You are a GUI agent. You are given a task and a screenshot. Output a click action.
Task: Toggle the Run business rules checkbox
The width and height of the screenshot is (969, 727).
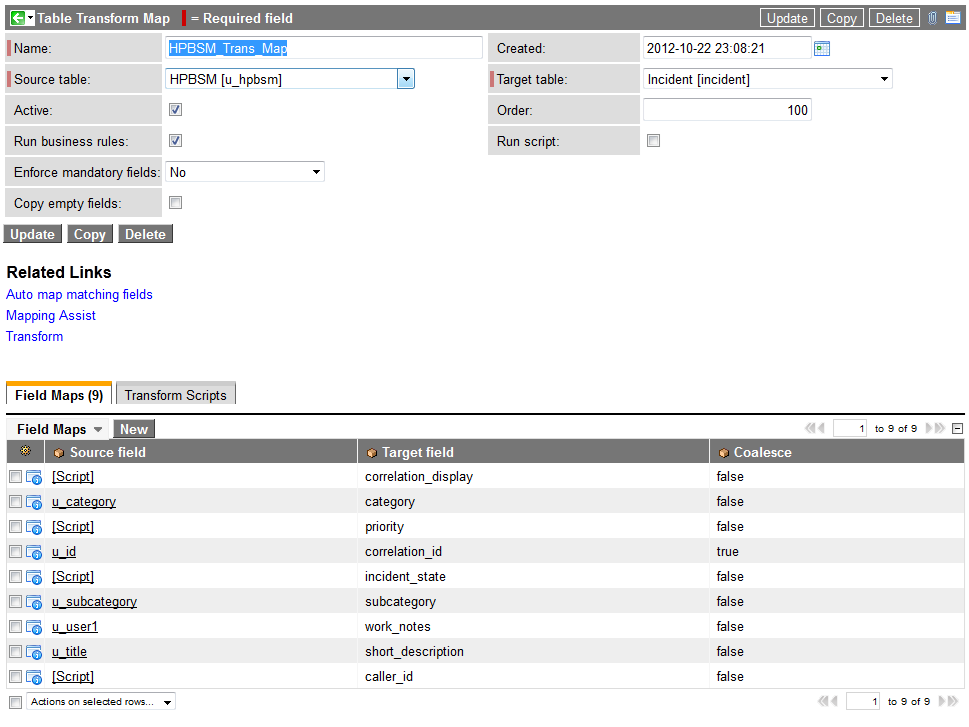coord(176,140)
